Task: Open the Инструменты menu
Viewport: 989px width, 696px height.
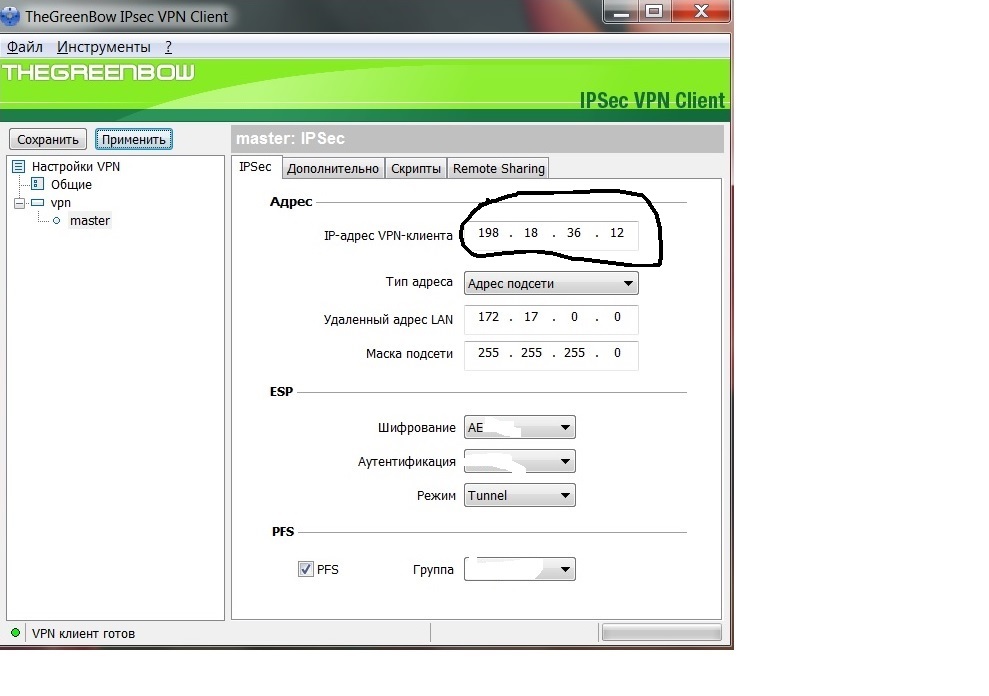Action: pyautogui.click(x=103, y=47)
